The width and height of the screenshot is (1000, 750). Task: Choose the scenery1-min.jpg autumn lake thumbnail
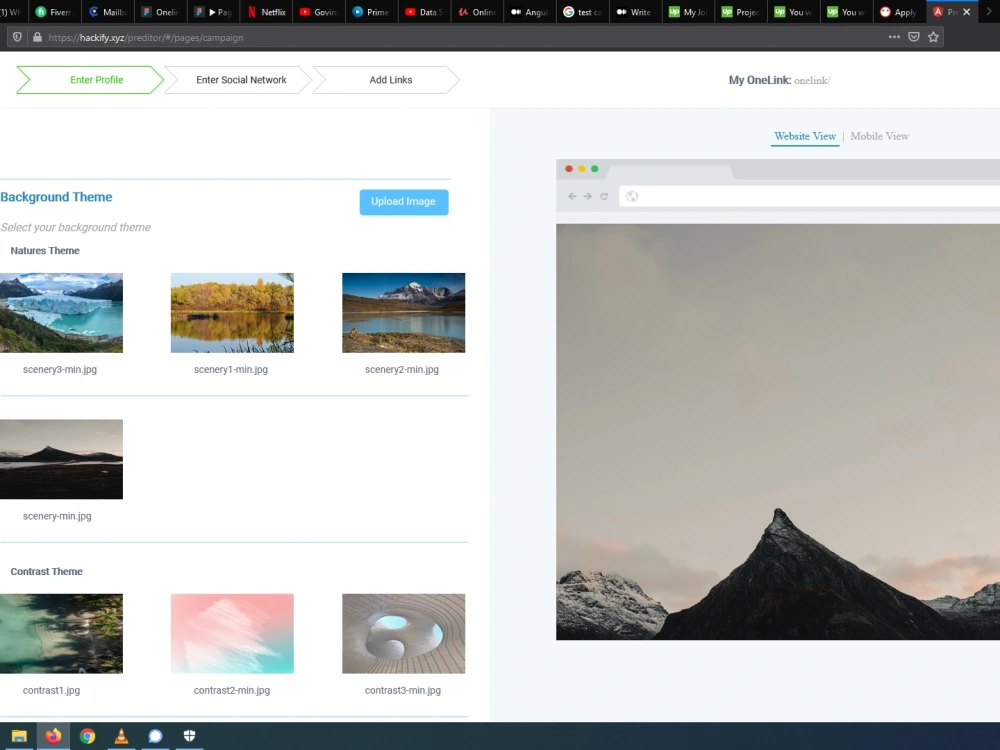[232, 312]
